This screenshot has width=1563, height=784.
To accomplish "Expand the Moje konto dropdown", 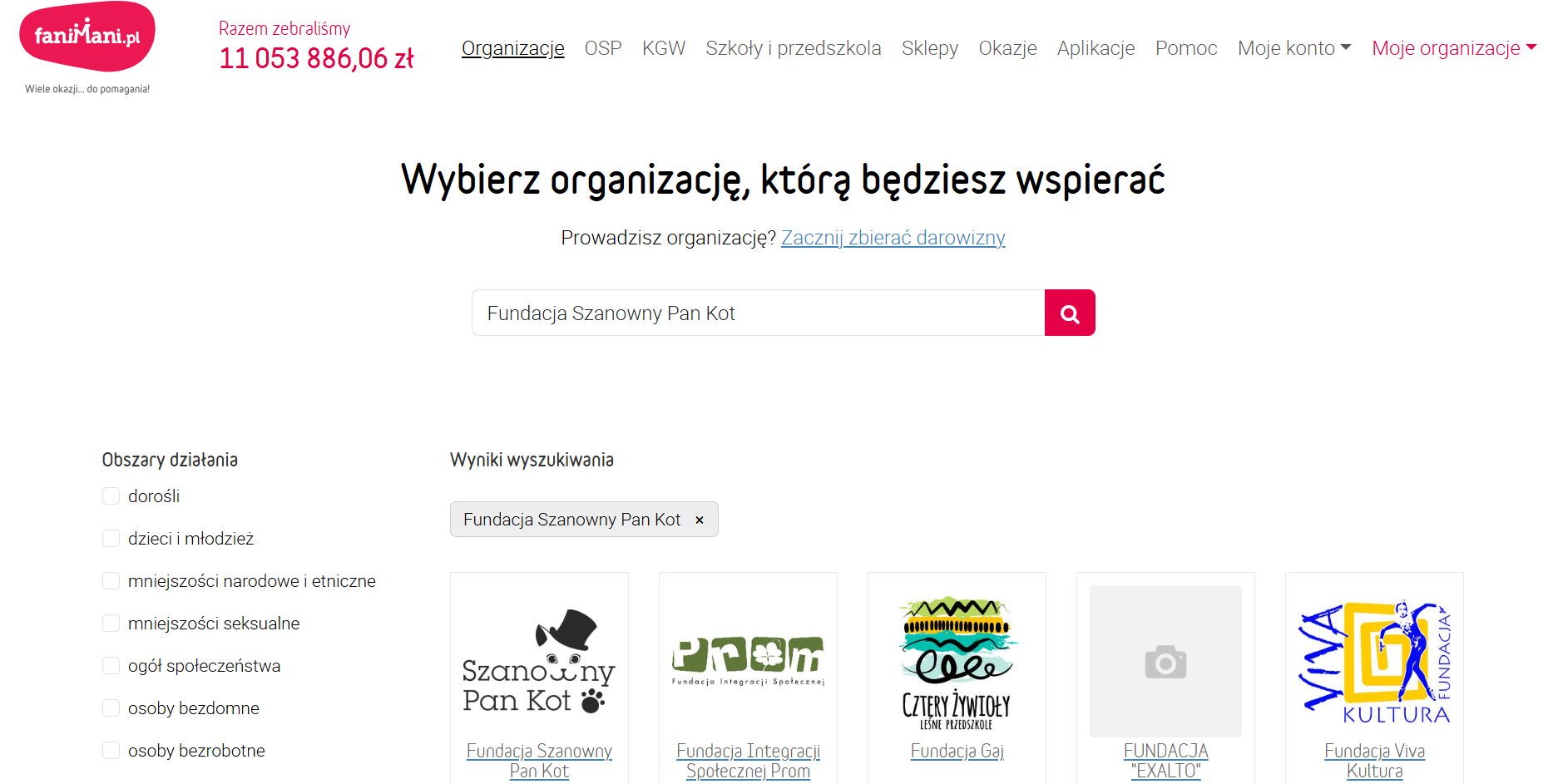I will click(x=1294, y=48).
